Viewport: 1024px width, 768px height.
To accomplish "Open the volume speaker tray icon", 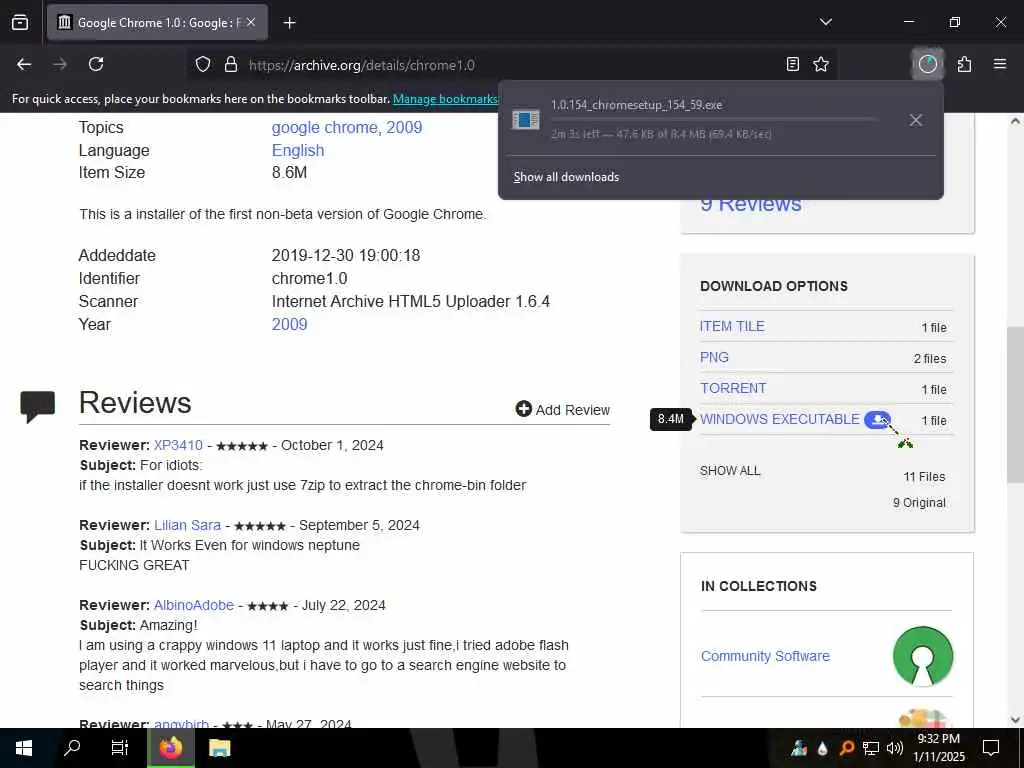I will click(895, 748).
